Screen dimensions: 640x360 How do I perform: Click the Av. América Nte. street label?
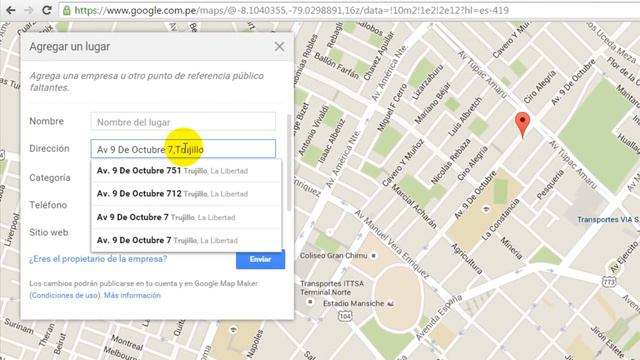[390, 73]
